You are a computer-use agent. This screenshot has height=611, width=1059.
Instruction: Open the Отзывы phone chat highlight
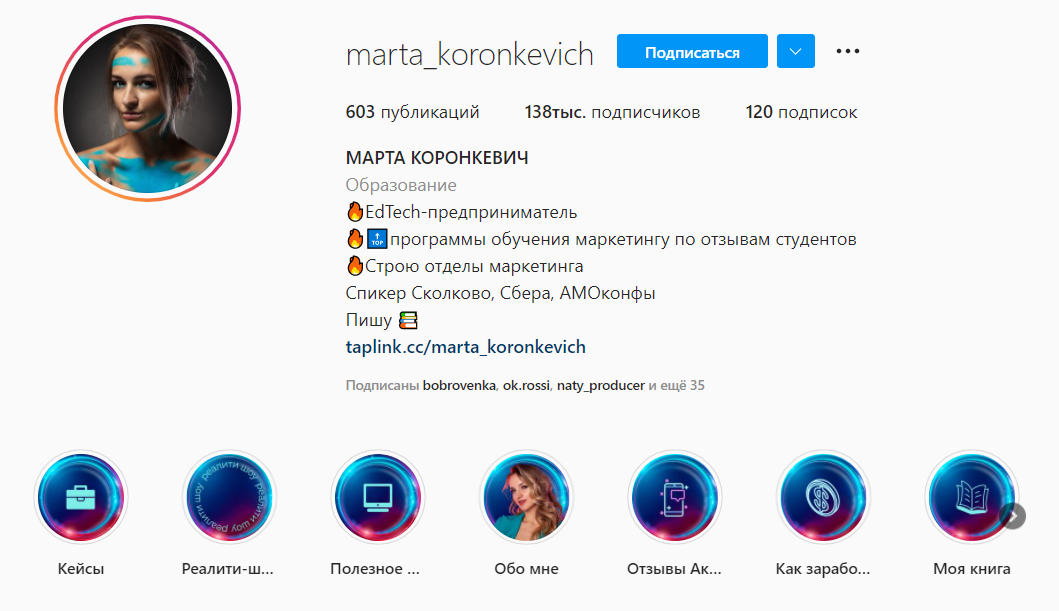[x=675, y=498]
